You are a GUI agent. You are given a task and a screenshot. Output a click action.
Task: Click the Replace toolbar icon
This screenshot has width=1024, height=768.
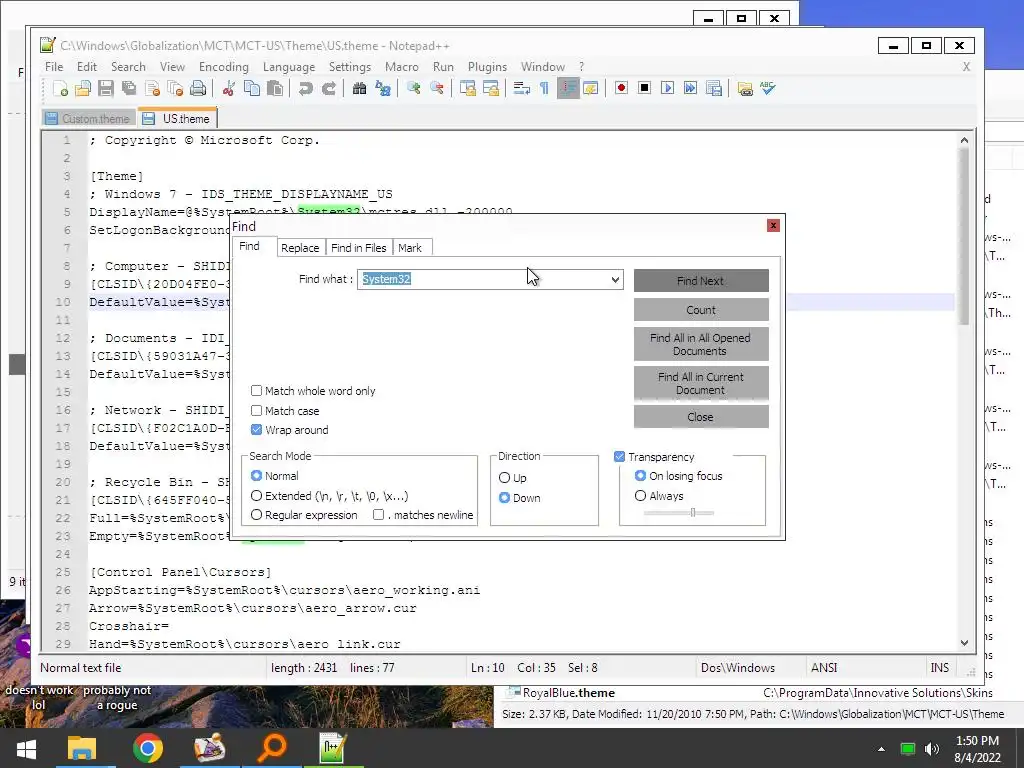[383, 88]
